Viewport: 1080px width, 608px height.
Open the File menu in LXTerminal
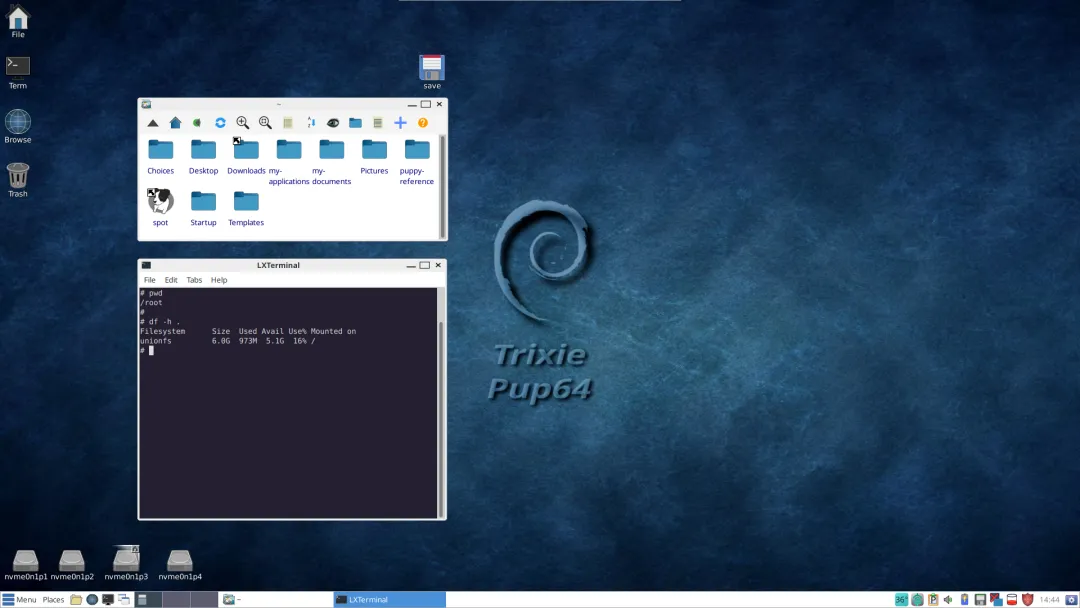(149, 280)
